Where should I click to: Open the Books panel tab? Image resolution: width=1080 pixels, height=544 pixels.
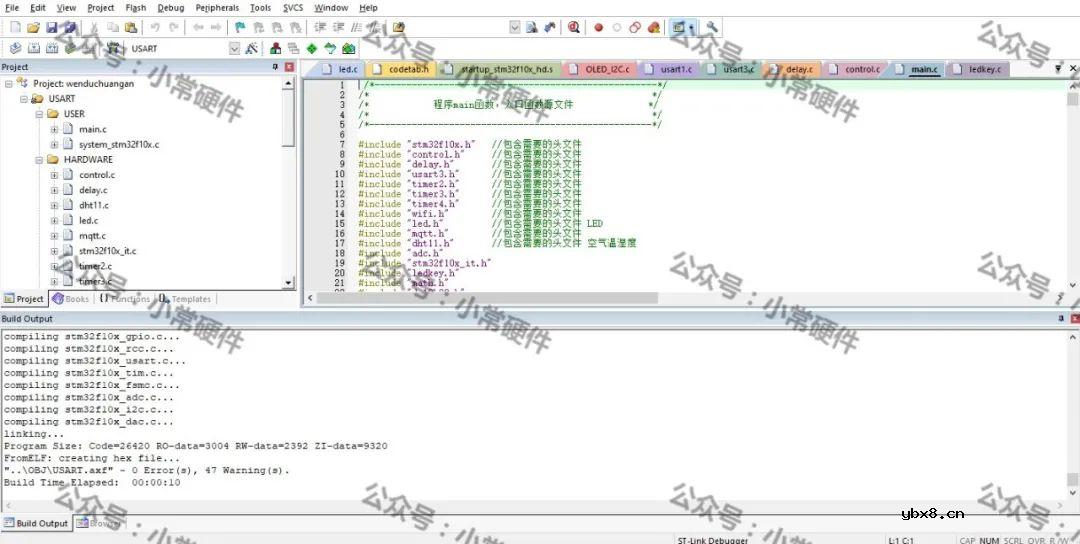coord(70,299)
